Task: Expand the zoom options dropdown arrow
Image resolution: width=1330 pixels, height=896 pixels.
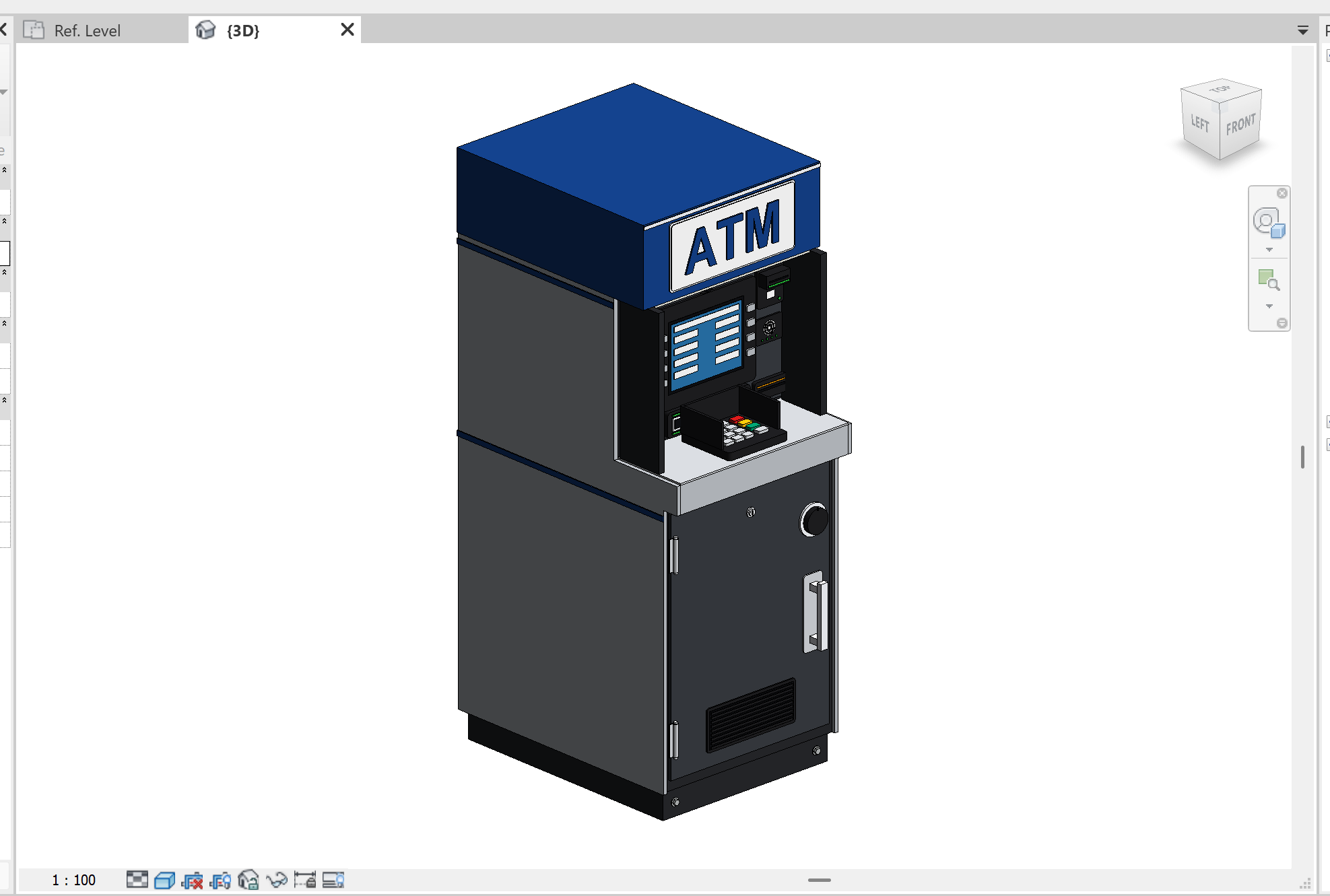Action: [1269, 306]
